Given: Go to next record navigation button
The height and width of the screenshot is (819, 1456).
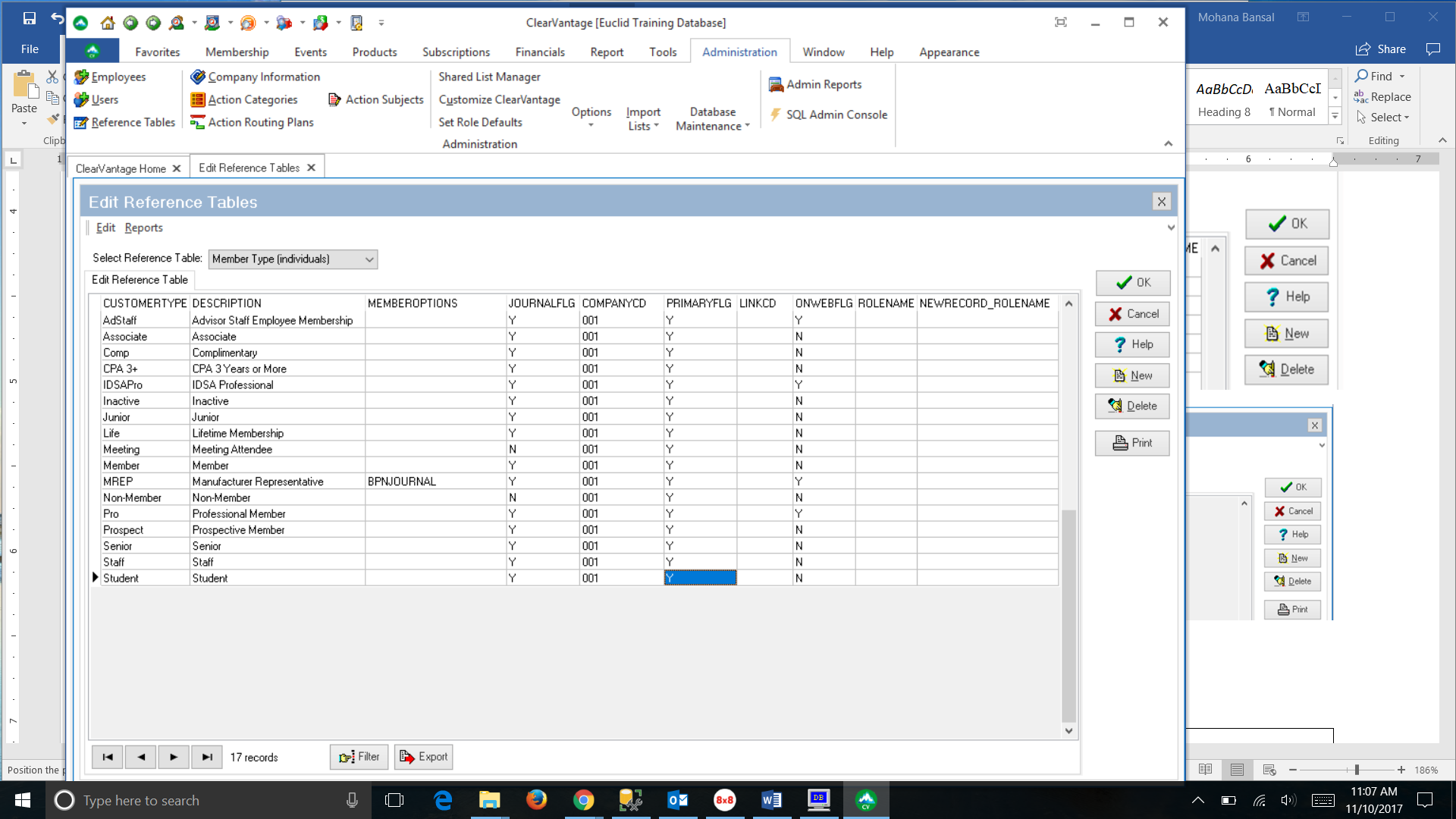Looking at the screenshot, I should [174, 757].
